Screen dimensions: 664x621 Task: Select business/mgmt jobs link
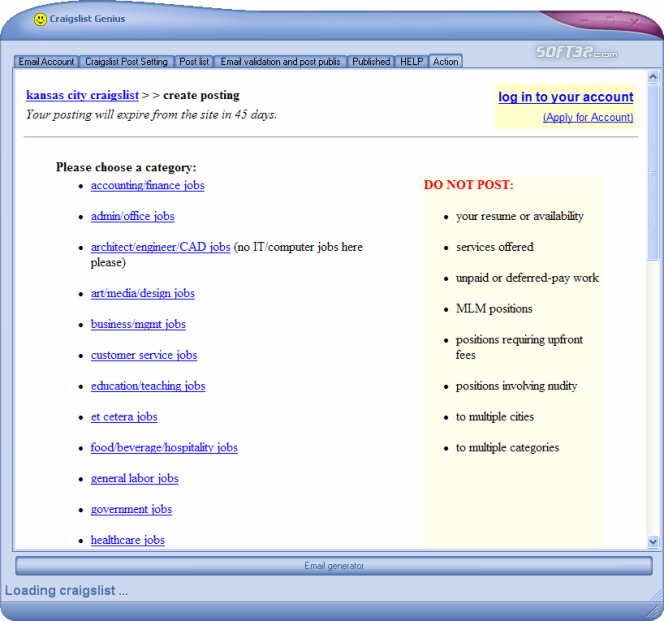(x=138, y=324)
